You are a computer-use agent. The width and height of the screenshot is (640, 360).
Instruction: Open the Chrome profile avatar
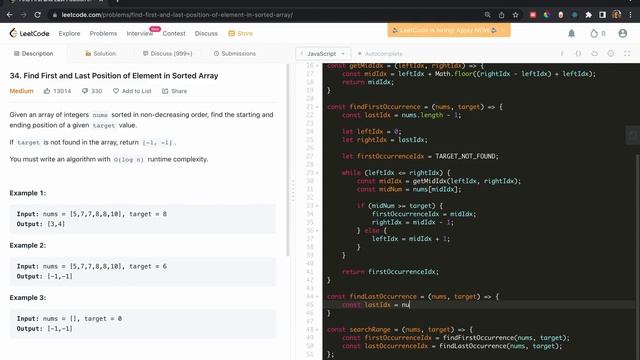click(616, 15)
